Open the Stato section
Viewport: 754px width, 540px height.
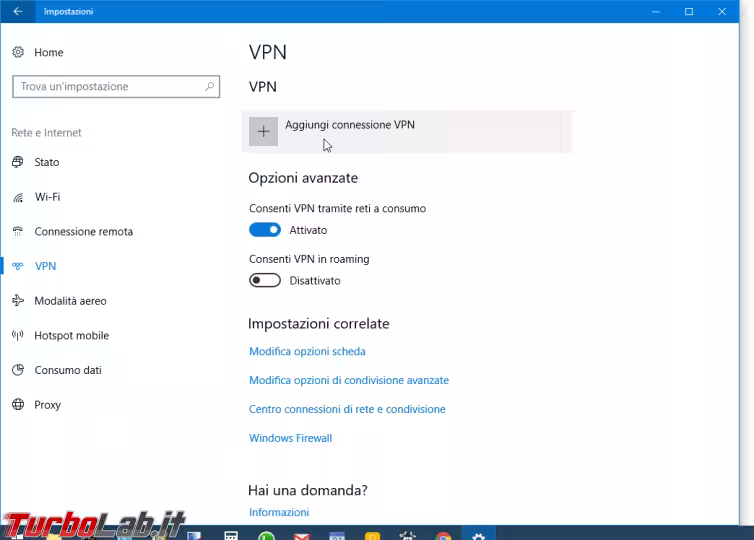pos(47,162)
